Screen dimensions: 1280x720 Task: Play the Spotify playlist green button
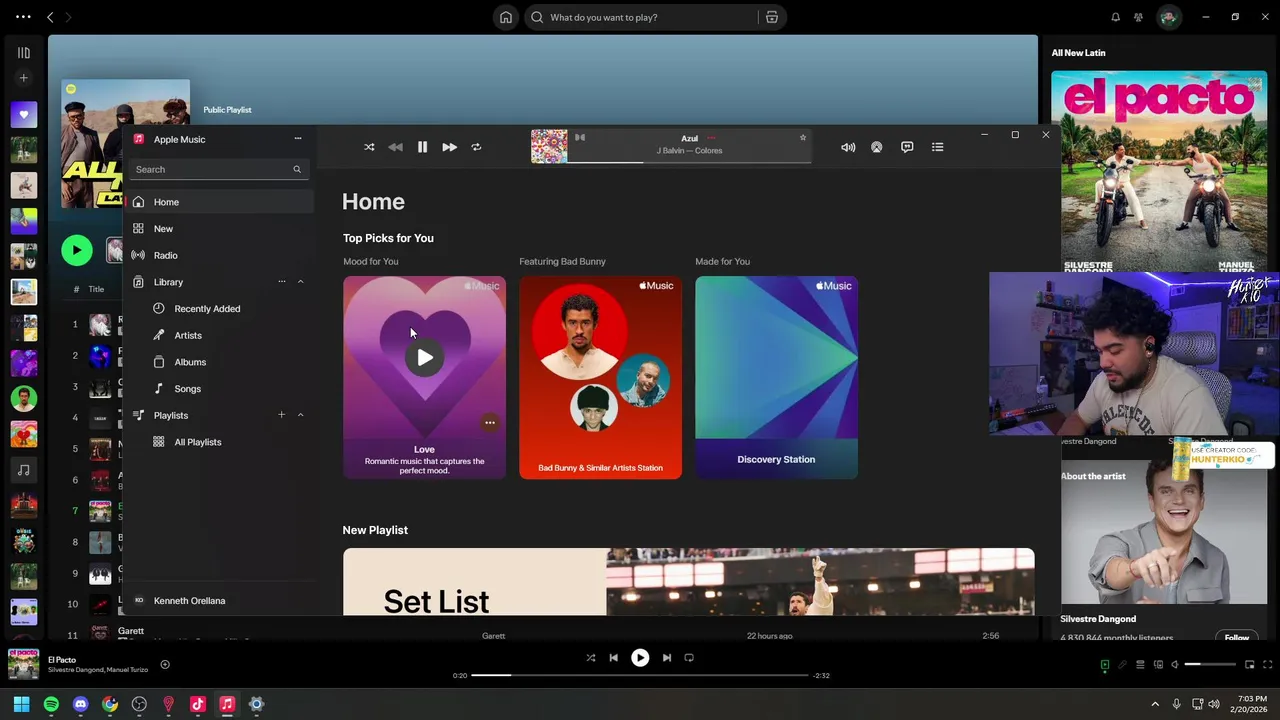77,250
